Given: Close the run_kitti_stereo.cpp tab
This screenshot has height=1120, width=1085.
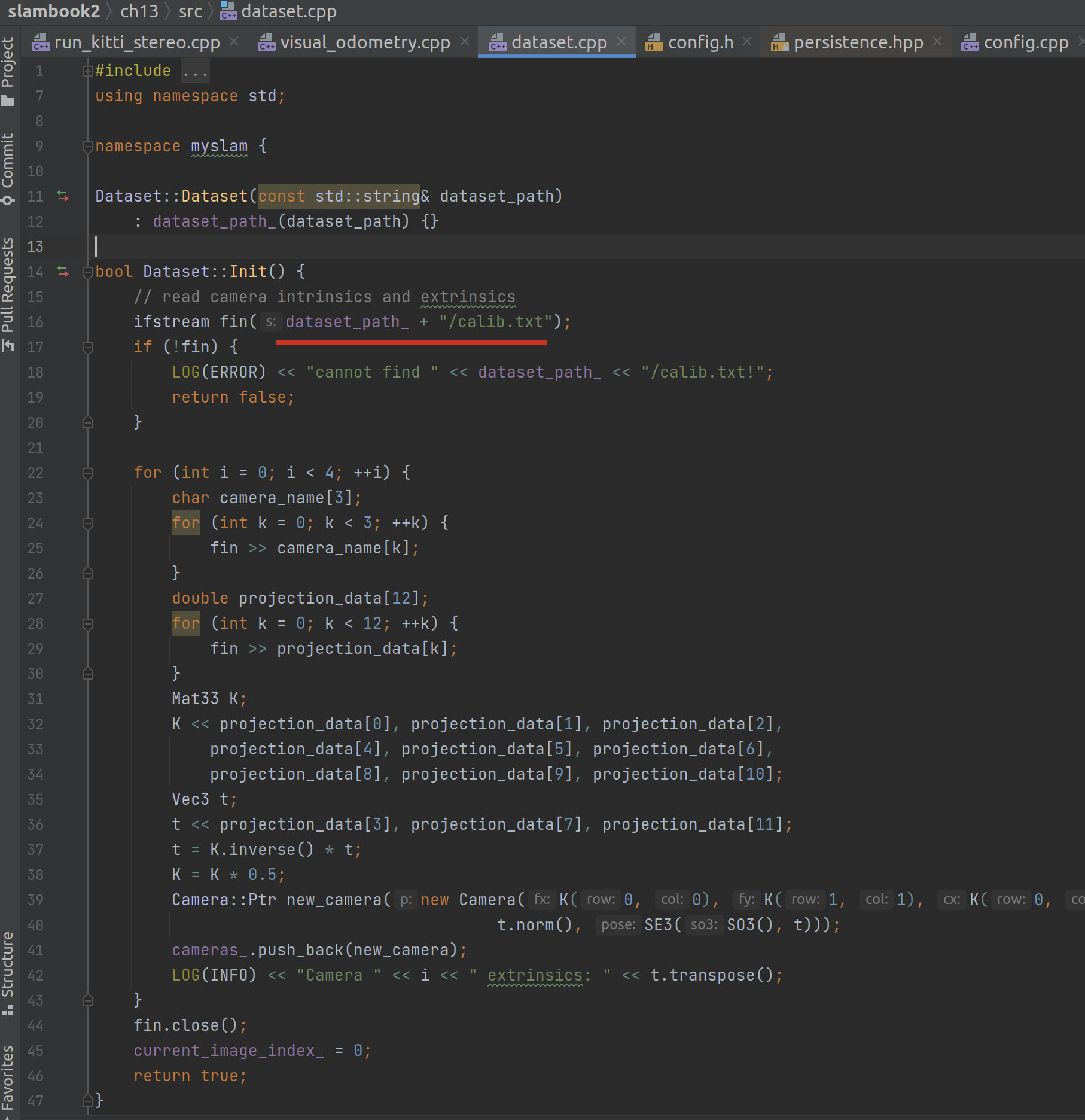Looking at the screenshot, I should pos(234,42).
